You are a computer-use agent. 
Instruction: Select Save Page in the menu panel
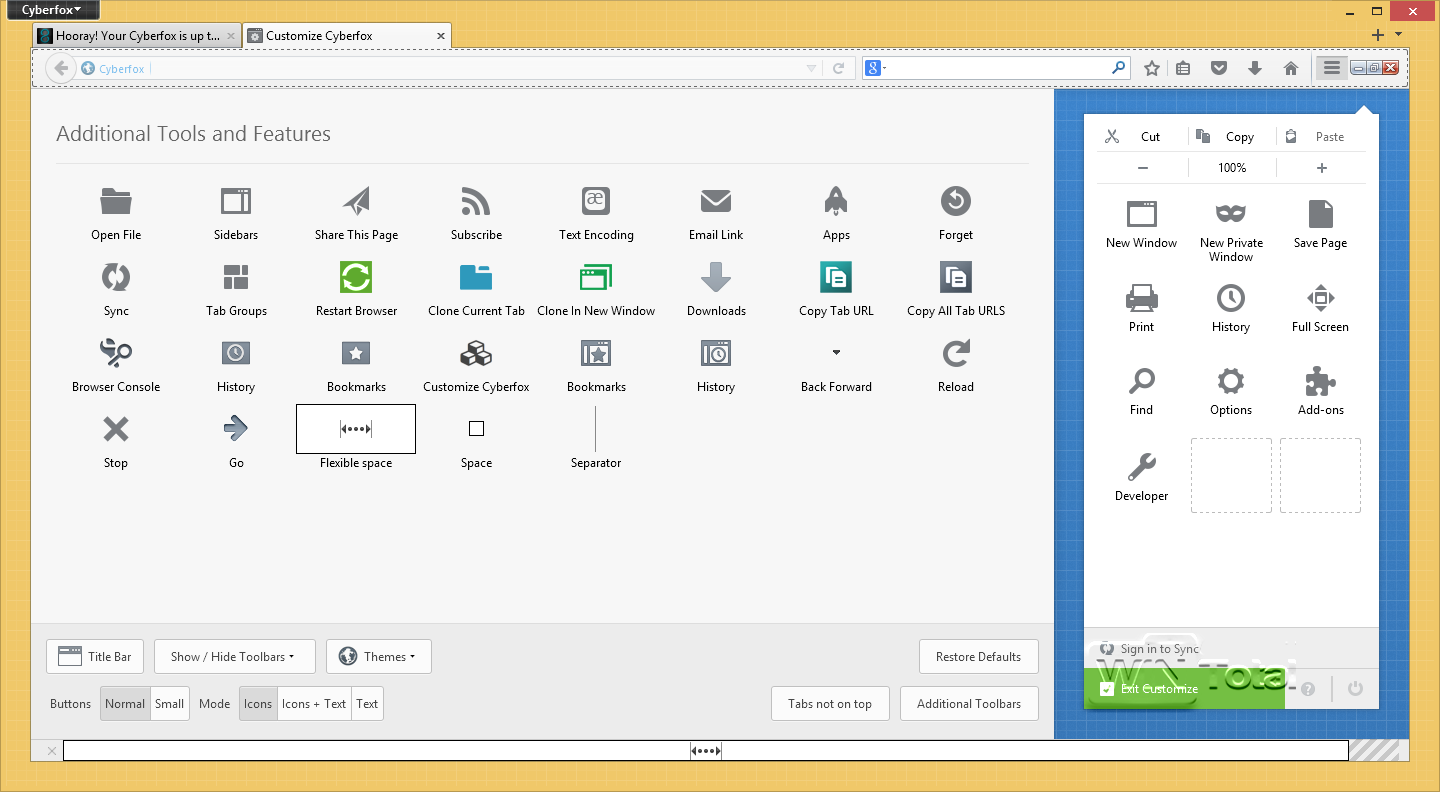pyautogui.click(x=1320, y=225)
